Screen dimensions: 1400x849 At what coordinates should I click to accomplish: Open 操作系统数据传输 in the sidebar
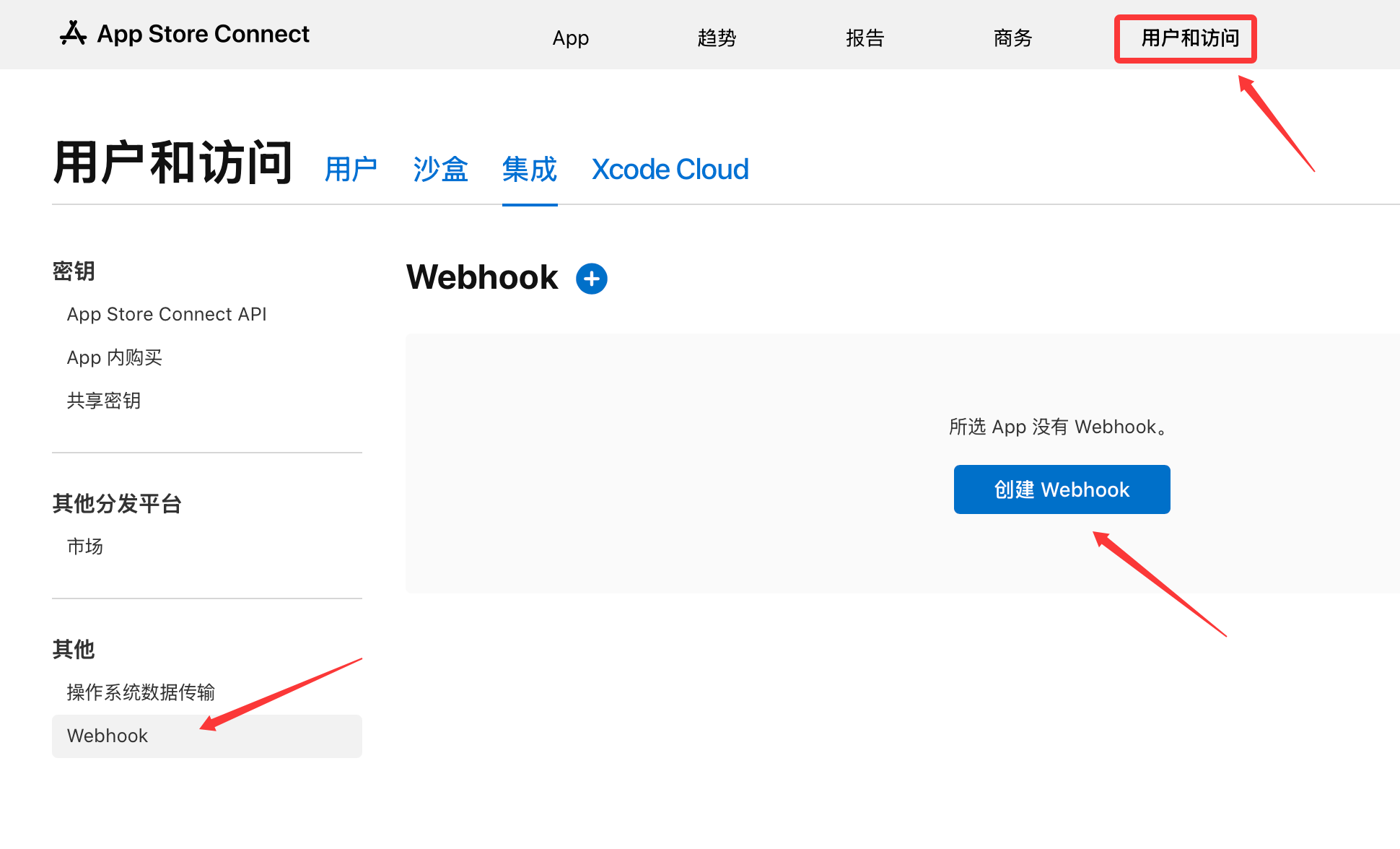141,692
